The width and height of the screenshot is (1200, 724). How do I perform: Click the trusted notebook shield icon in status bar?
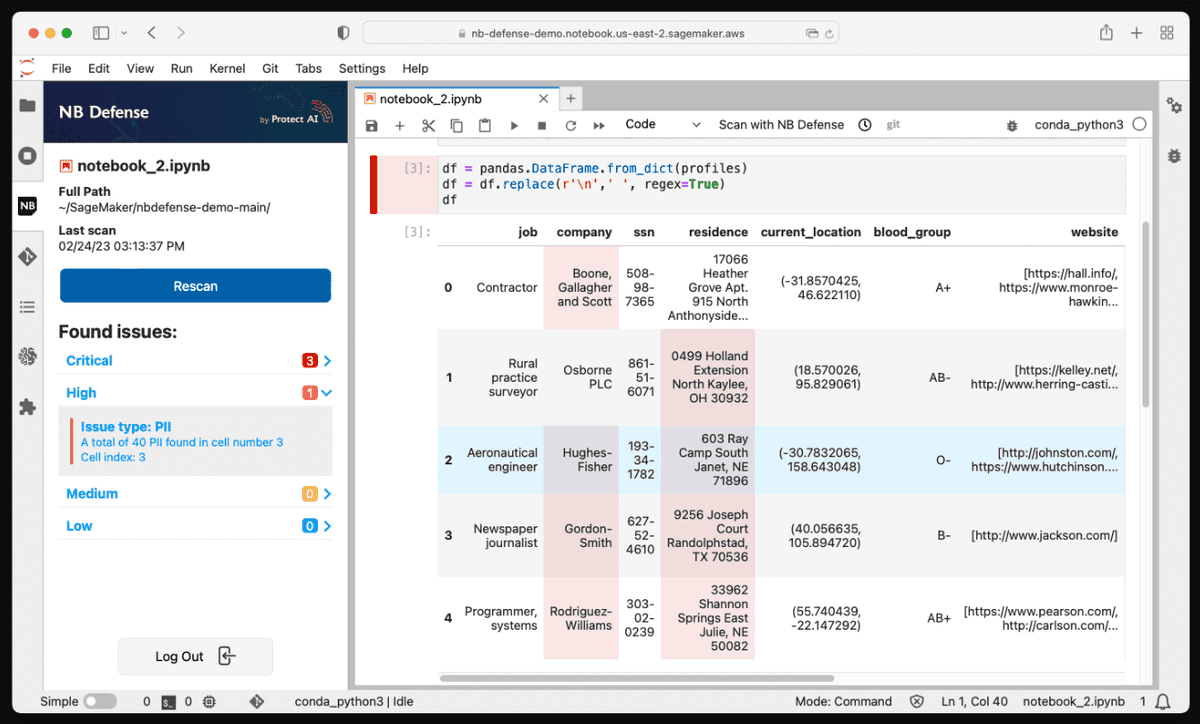point(917,702)
